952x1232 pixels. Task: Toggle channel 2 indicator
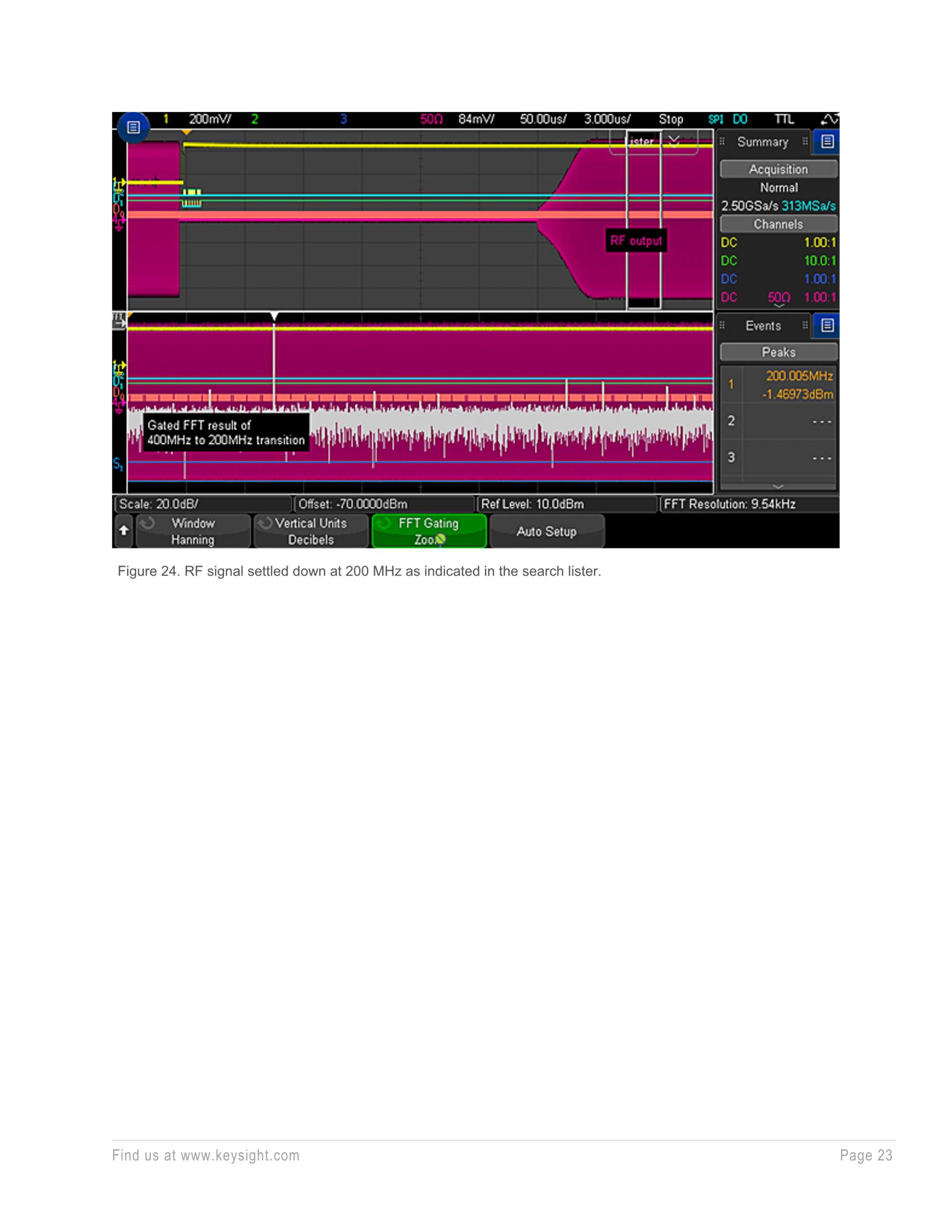click(254, 119)
